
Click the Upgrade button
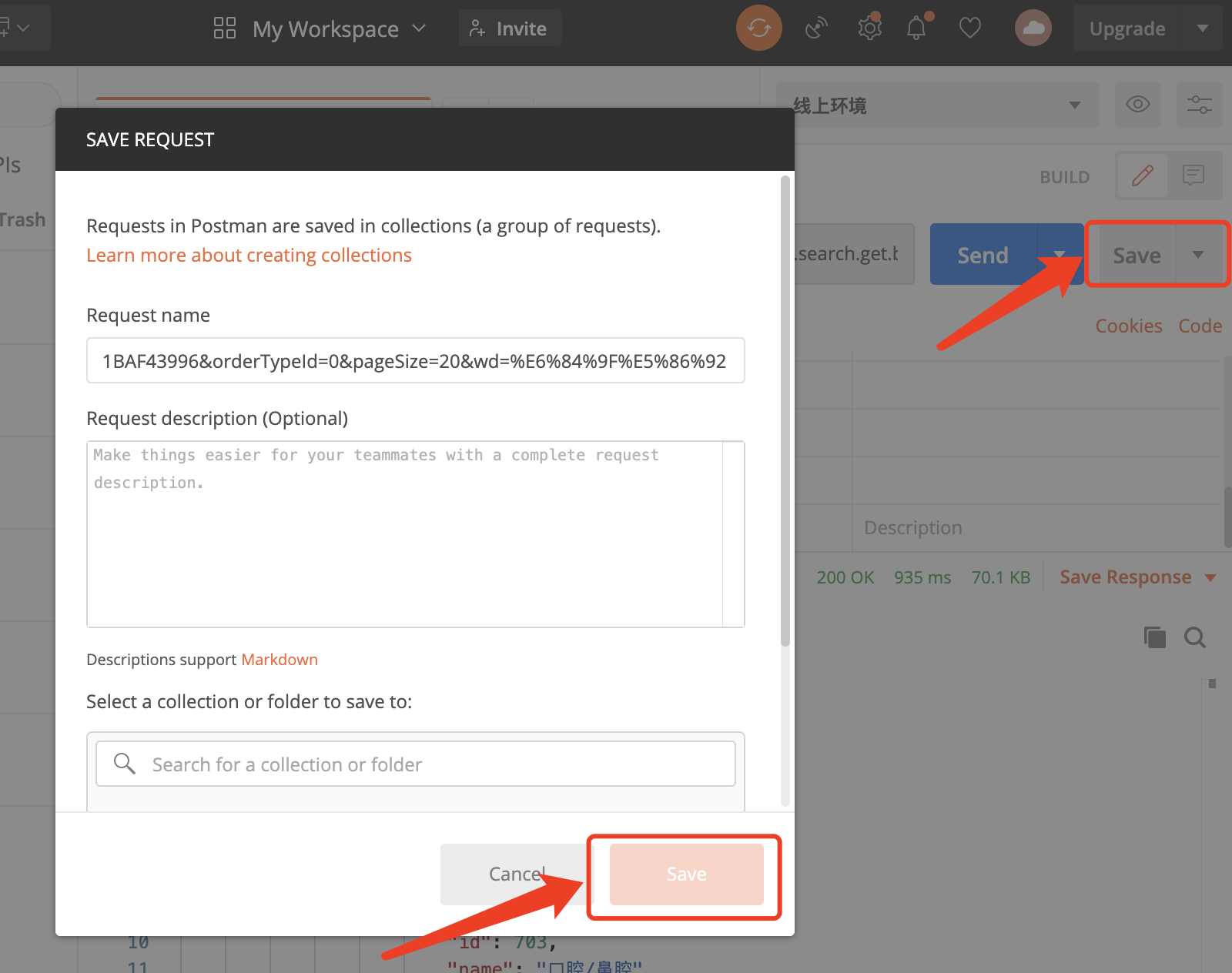tap(1127, 28)
